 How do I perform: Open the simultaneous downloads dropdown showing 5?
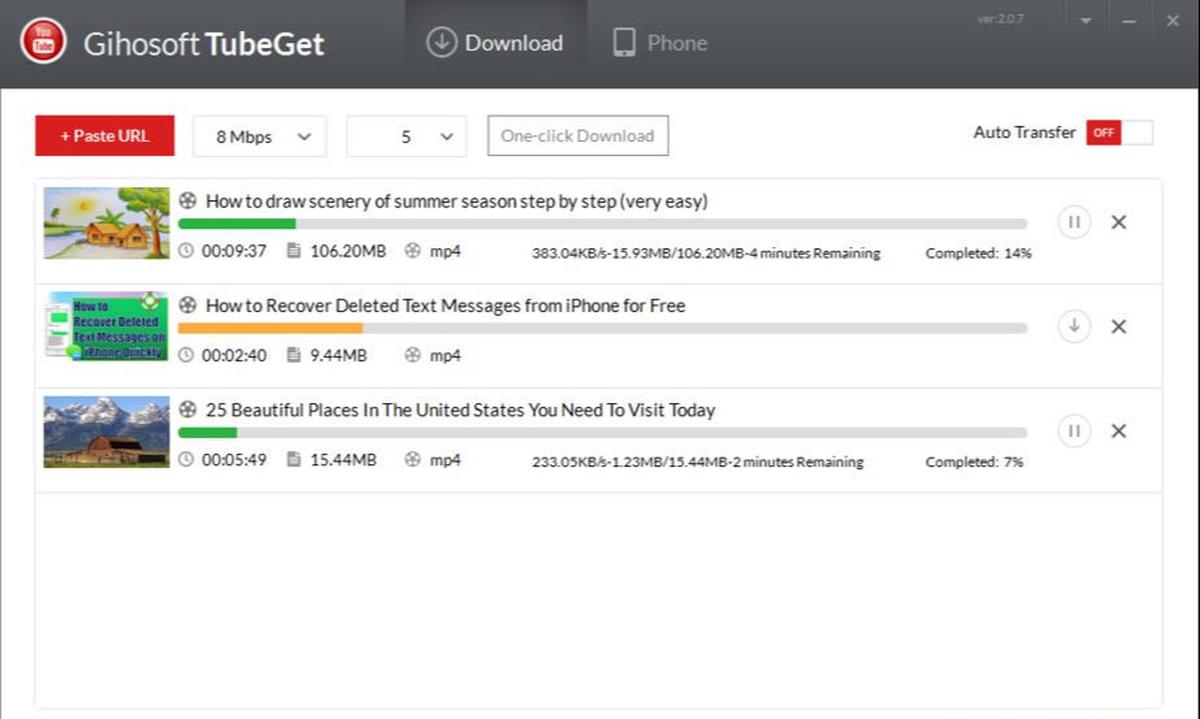[x=406, y=137]
